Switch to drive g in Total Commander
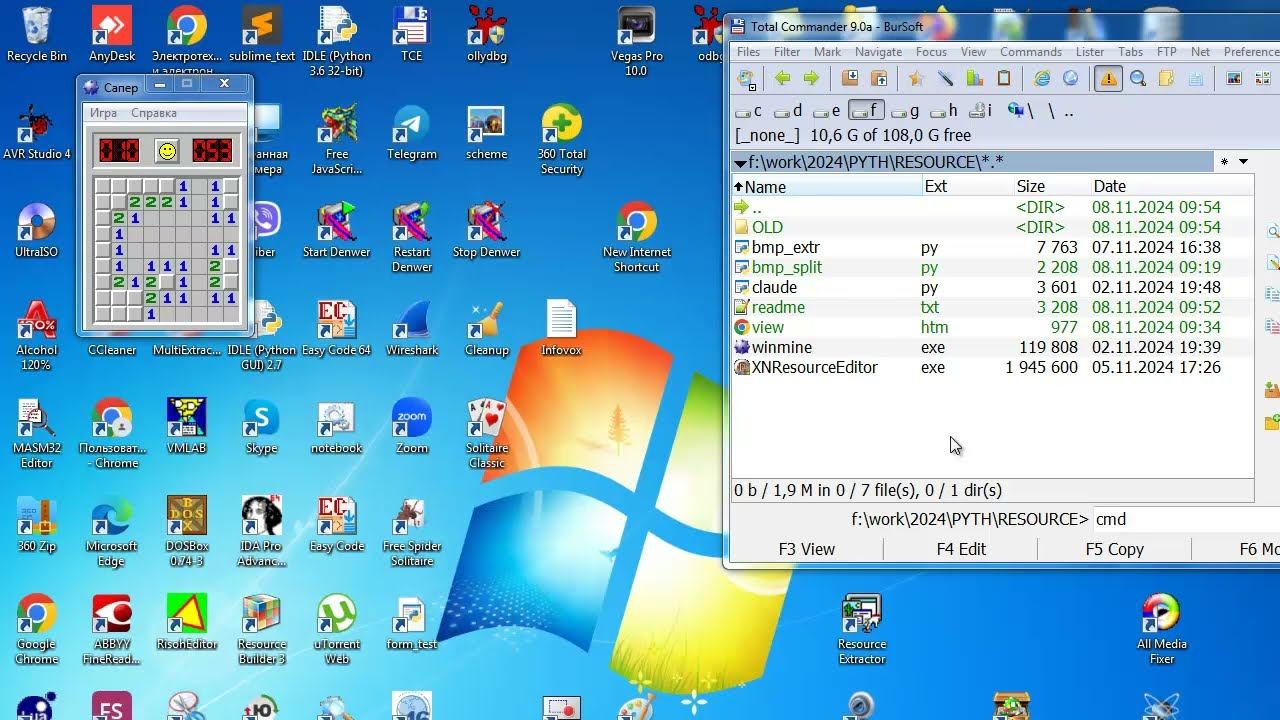The image size is (1280, 720). (905, 111)
